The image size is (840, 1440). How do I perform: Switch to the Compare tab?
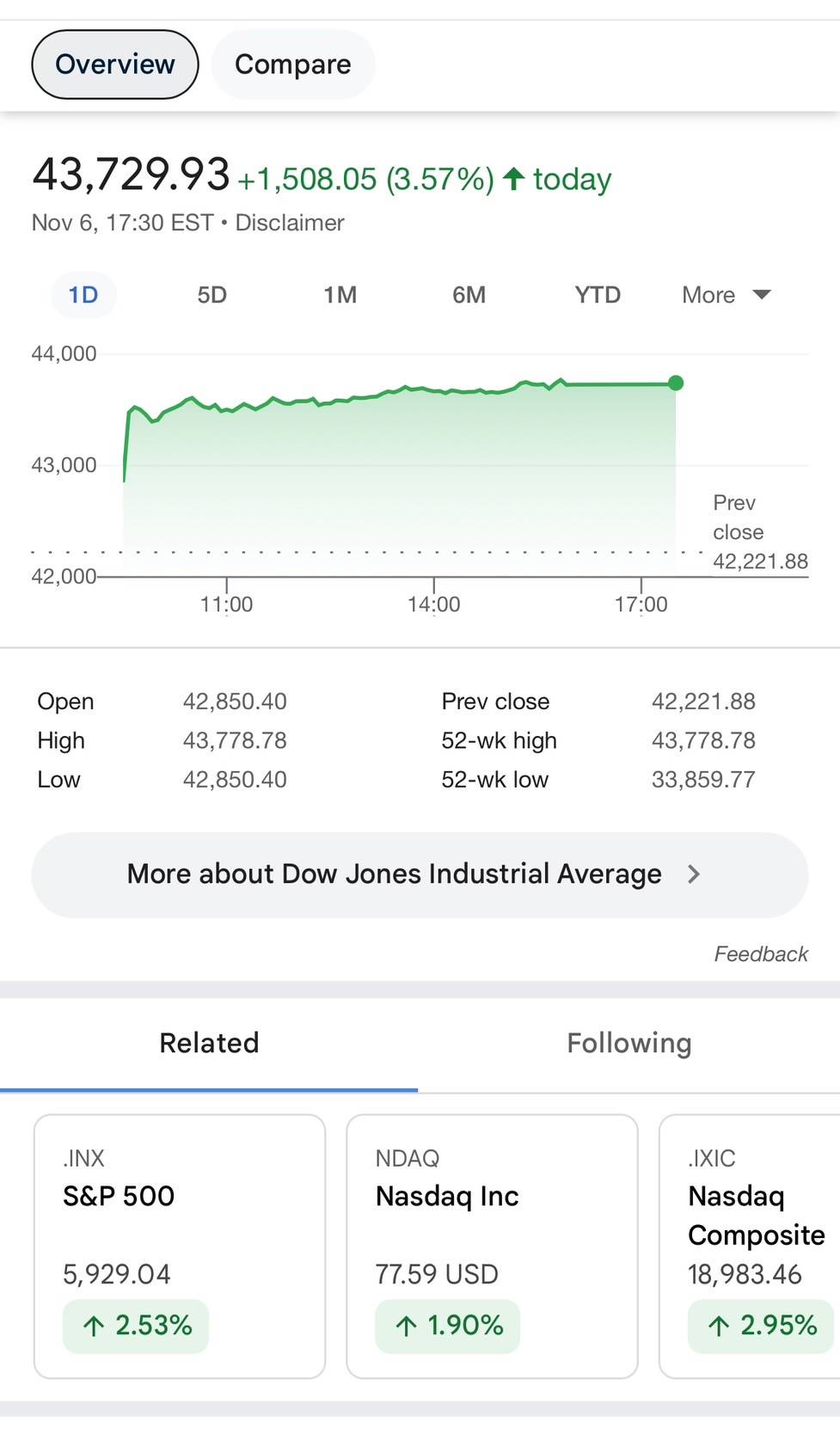pyautogui.click(x=292, y=64)
